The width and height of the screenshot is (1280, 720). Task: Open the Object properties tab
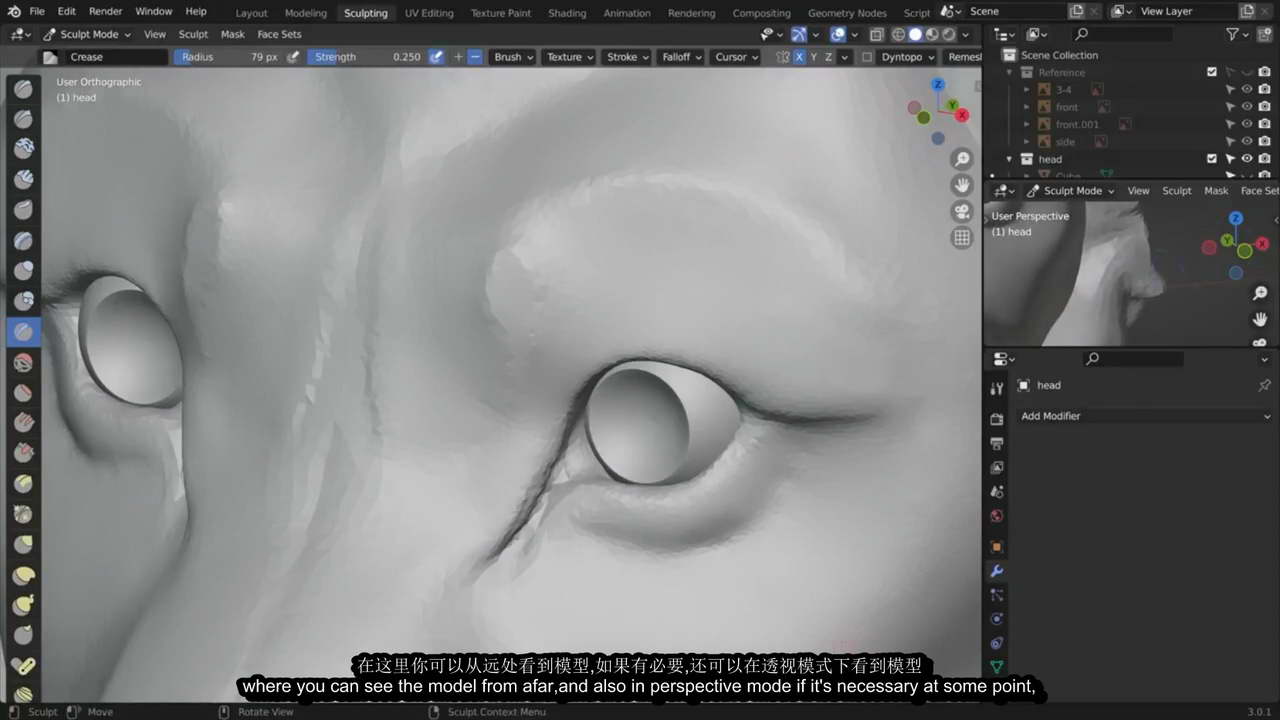(x=996, y=547)
